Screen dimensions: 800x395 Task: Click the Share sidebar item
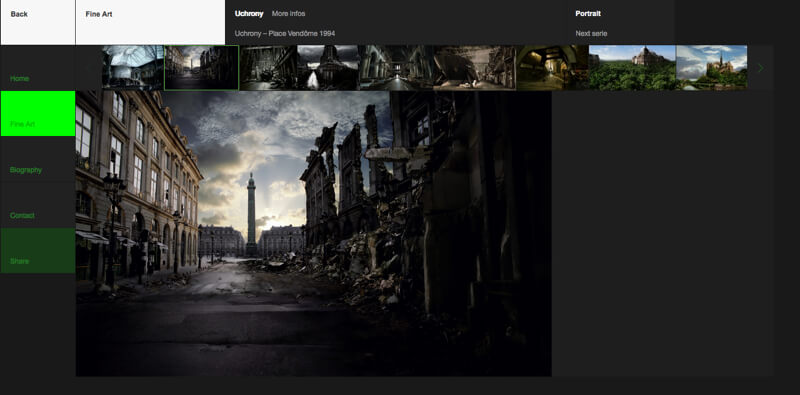click(x=38, y=250)
